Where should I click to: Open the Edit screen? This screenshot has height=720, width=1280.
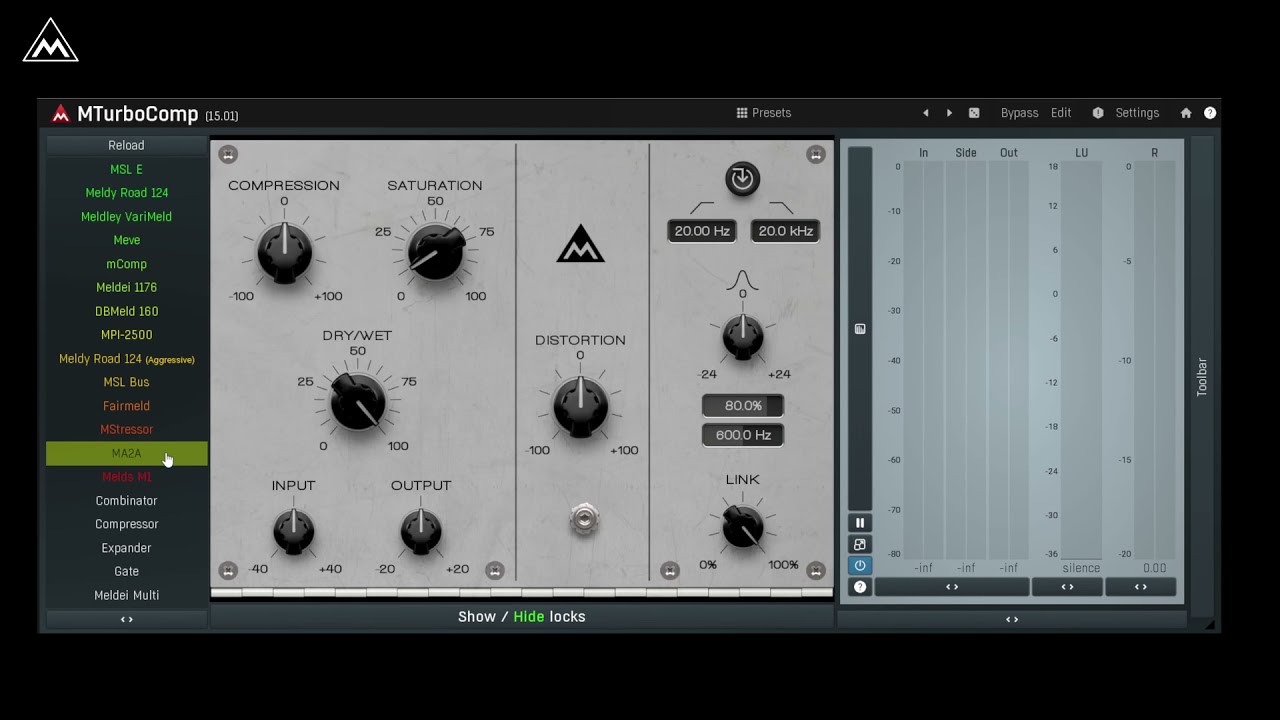point(1061,113)
